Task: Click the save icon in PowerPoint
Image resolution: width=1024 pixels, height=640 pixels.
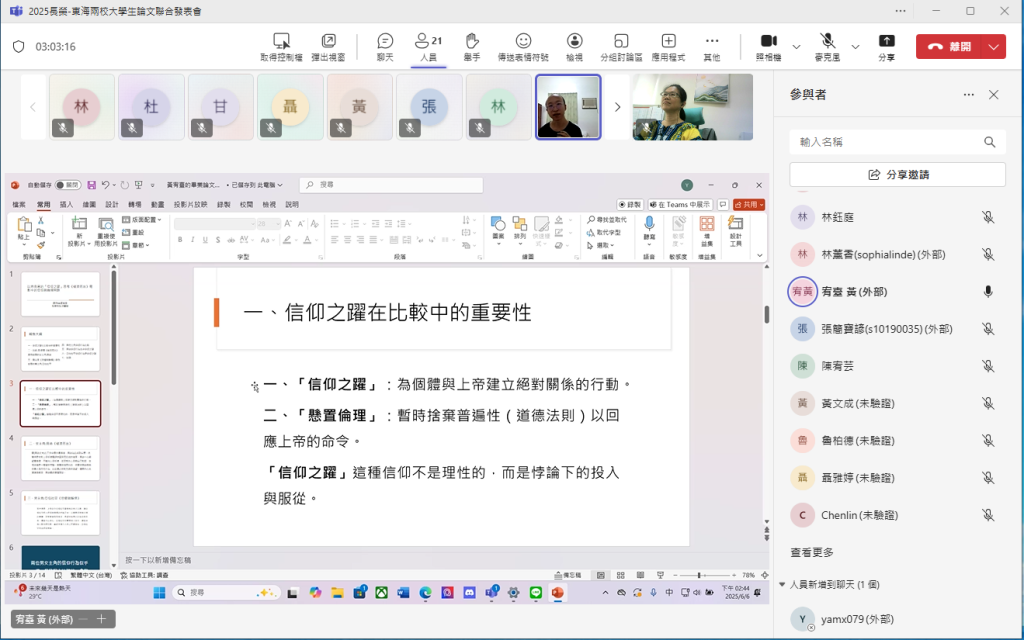Action: tap(91, 185)
